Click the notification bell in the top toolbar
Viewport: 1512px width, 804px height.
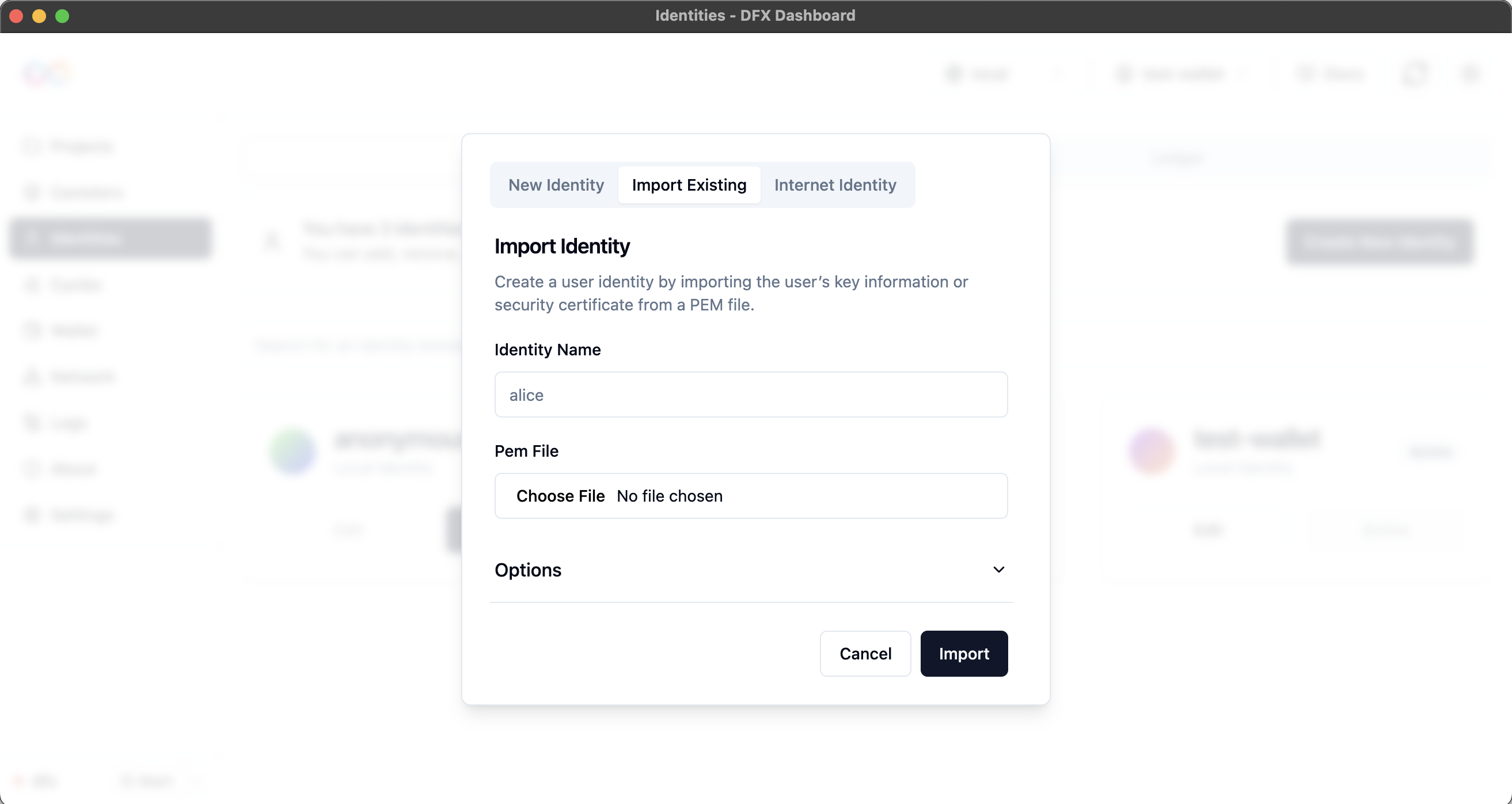pos(1416,73)
